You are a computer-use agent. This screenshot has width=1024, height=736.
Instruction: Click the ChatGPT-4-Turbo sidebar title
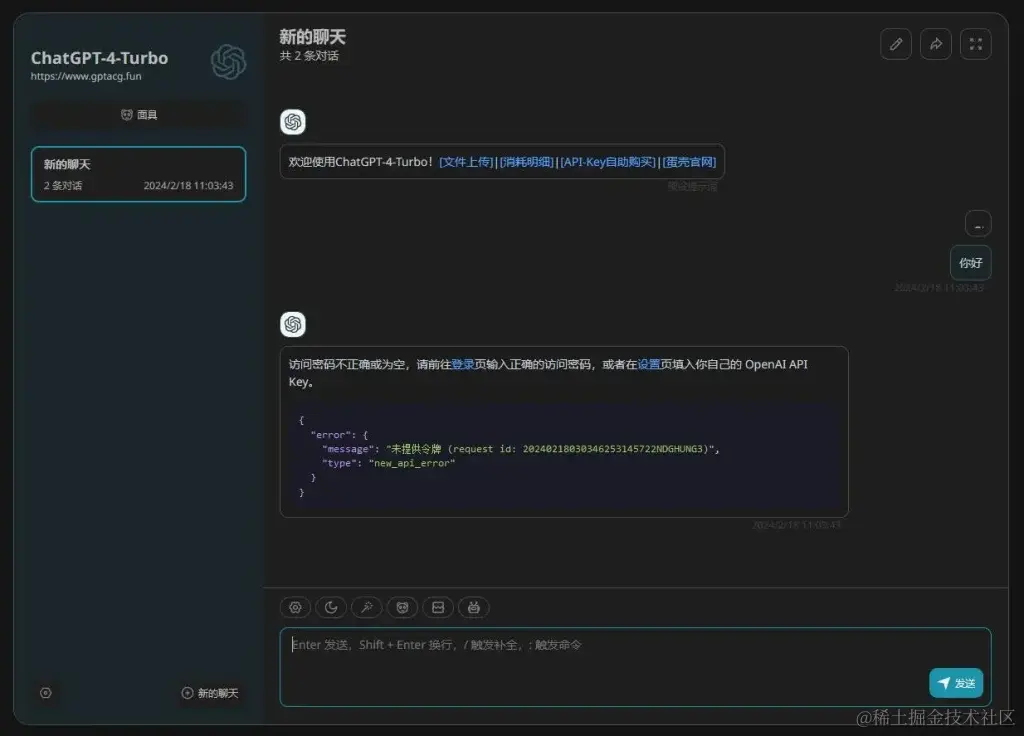99,58
